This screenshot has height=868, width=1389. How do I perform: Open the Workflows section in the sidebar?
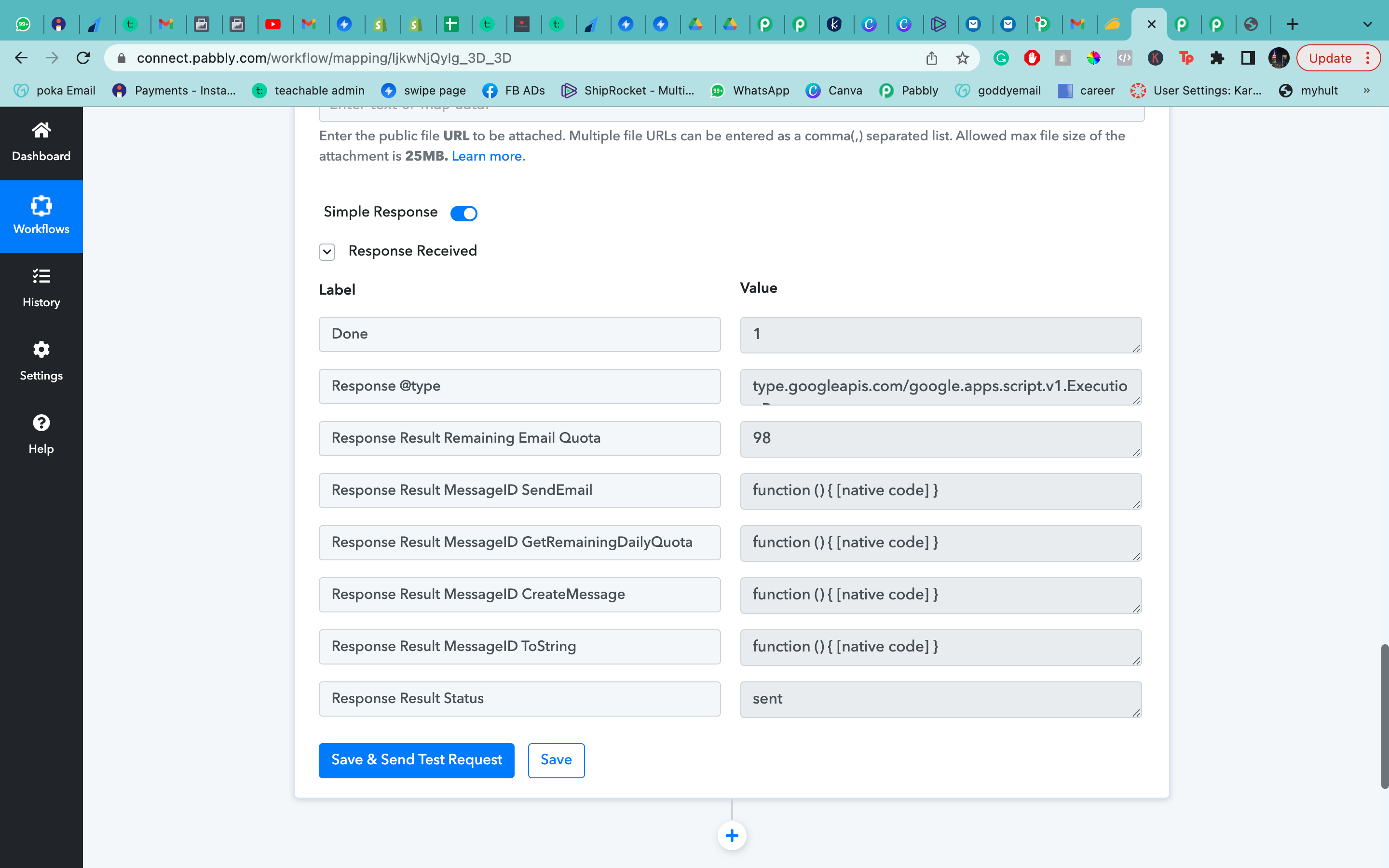[x=41, y=217]
